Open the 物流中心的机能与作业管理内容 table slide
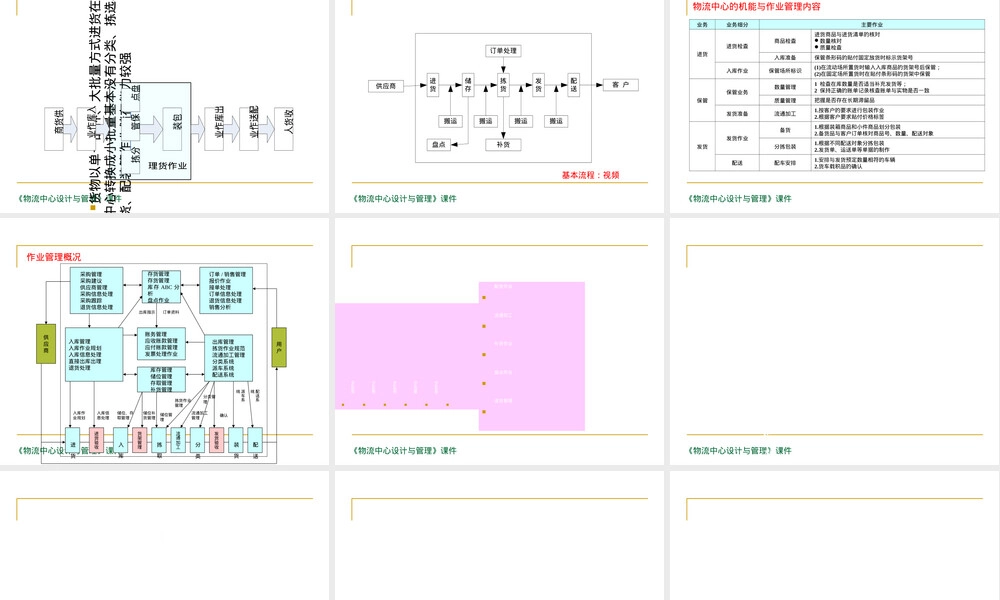 pos(835,106)
